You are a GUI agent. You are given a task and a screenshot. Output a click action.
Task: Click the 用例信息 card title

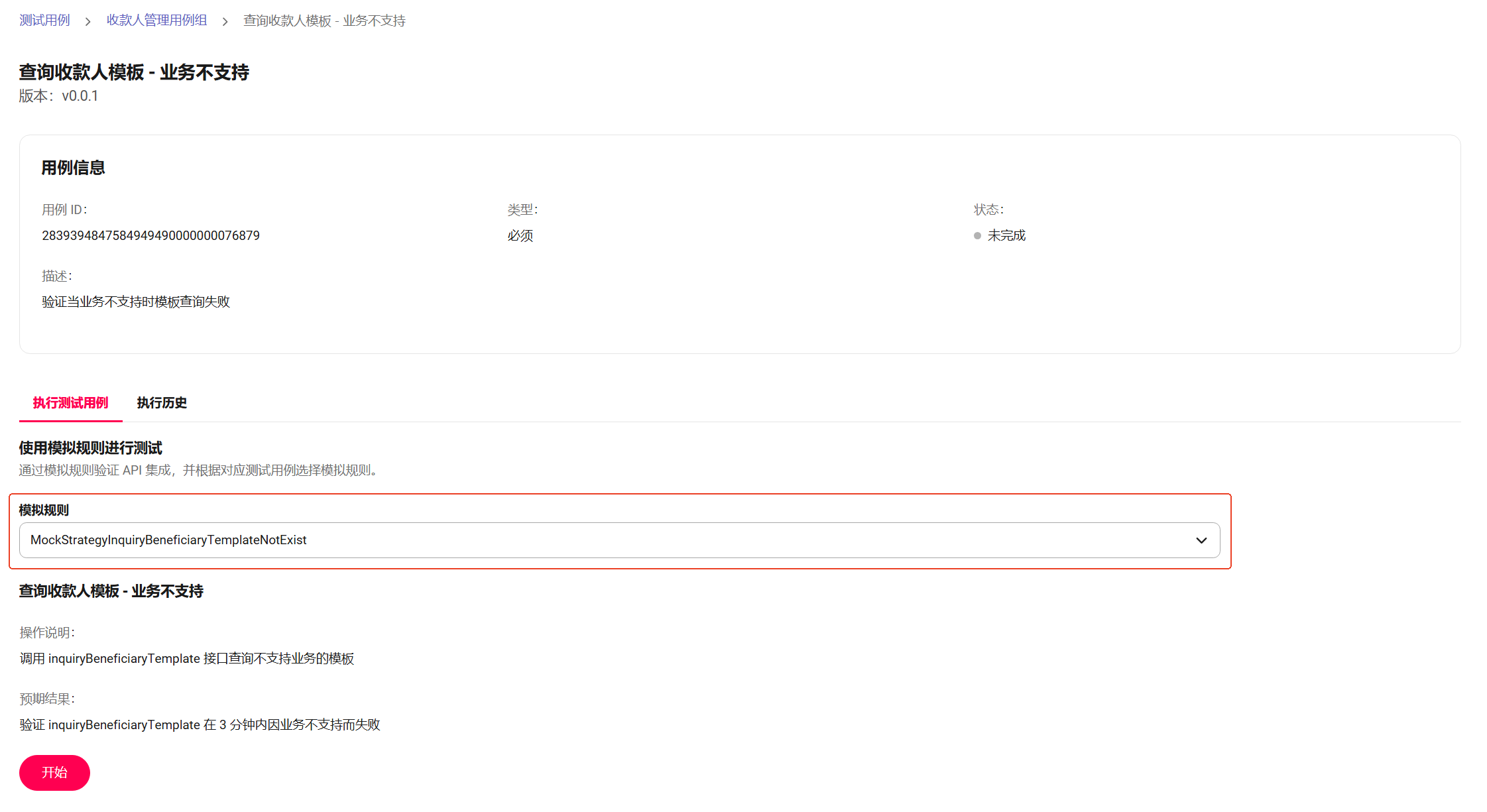click(73, 168)
